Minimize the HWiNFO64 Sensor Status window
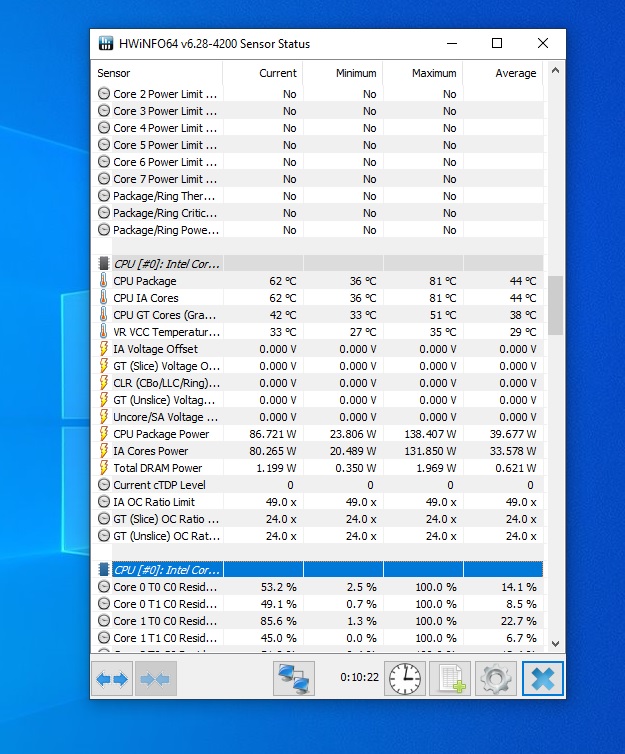The width and height of the screenshot is (625, 754). point(452,43)
